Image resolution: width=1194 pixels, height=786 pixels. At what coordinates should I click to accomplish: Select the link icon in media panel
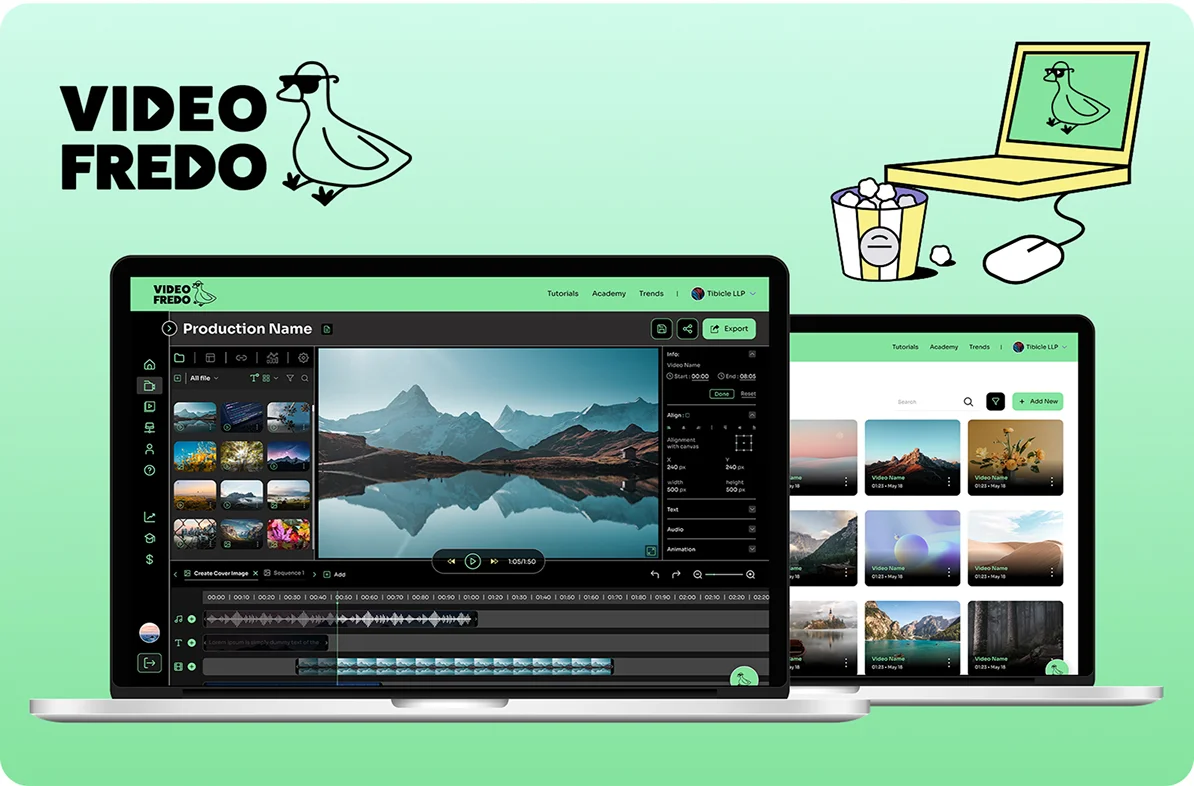coord(241,358)
